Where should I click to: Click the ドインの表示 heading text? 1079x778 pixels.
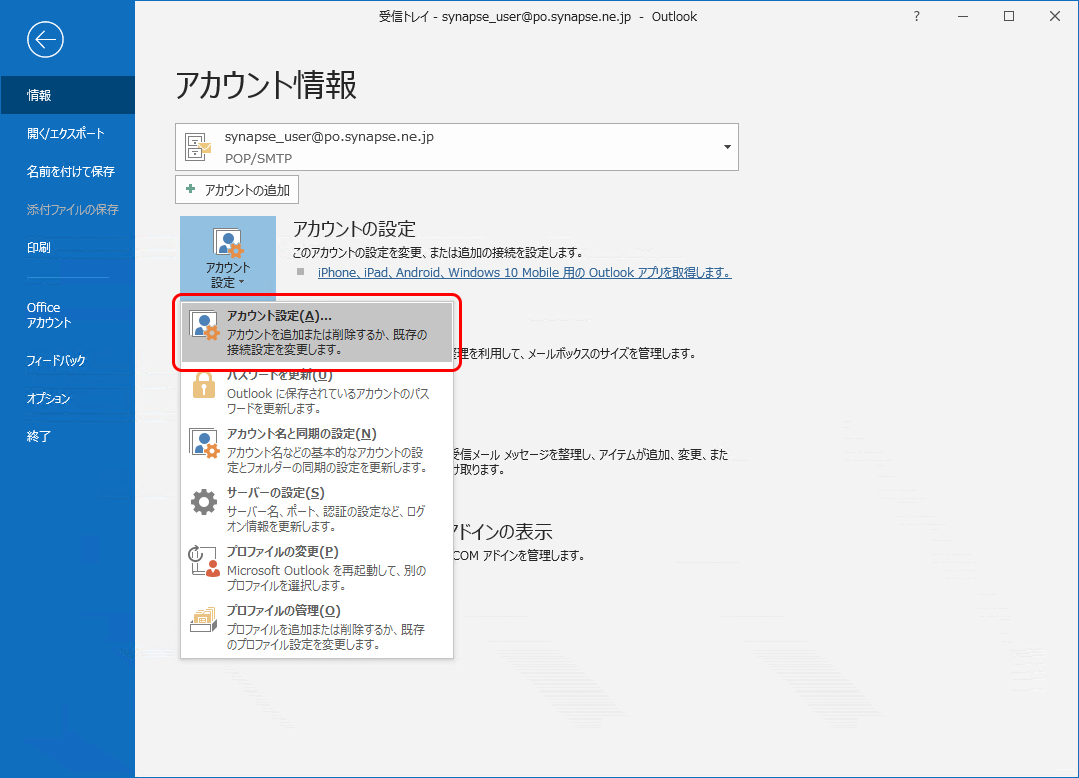coord(503,532)
